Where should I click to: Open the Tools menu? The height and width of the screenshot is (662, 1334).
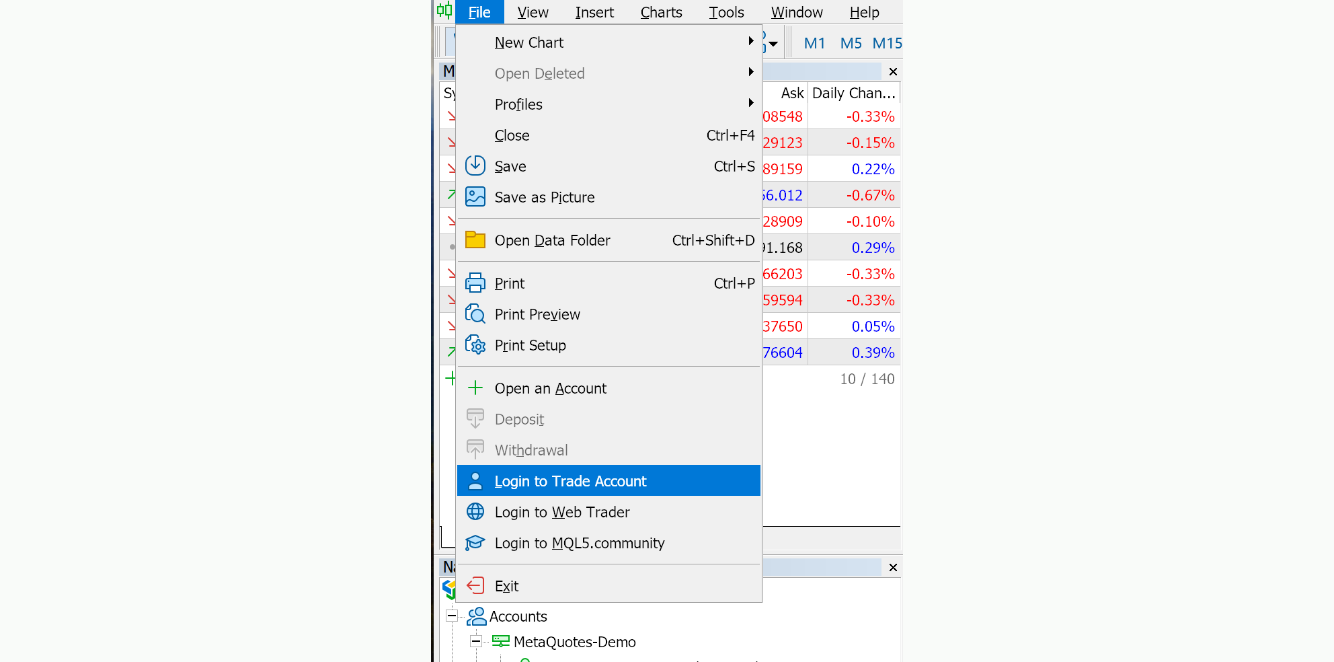(x=727, y=12)
